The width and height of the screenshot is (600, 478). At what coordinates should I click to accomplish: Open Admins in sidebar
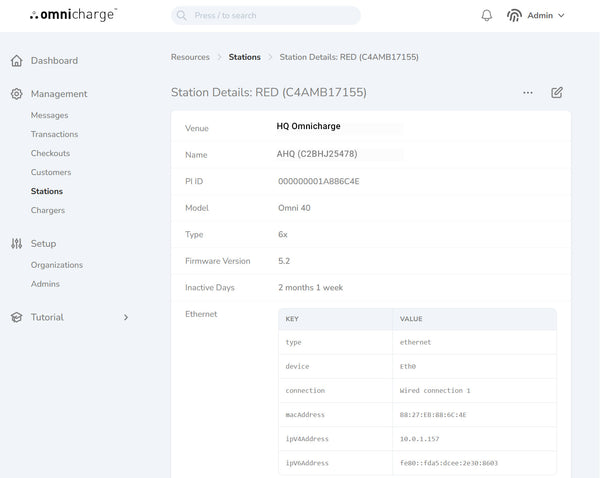(45, 284)
